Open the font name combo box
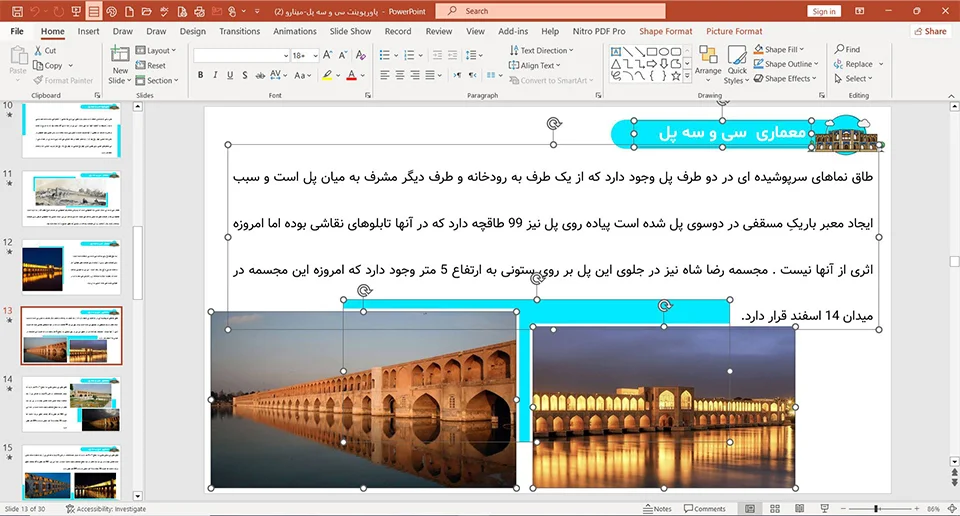 (242, 55)
